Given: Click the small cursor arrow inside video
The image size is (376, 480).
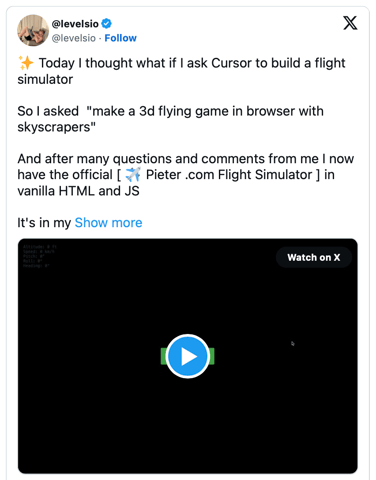Looking at the screenshot, I should 293,343.
